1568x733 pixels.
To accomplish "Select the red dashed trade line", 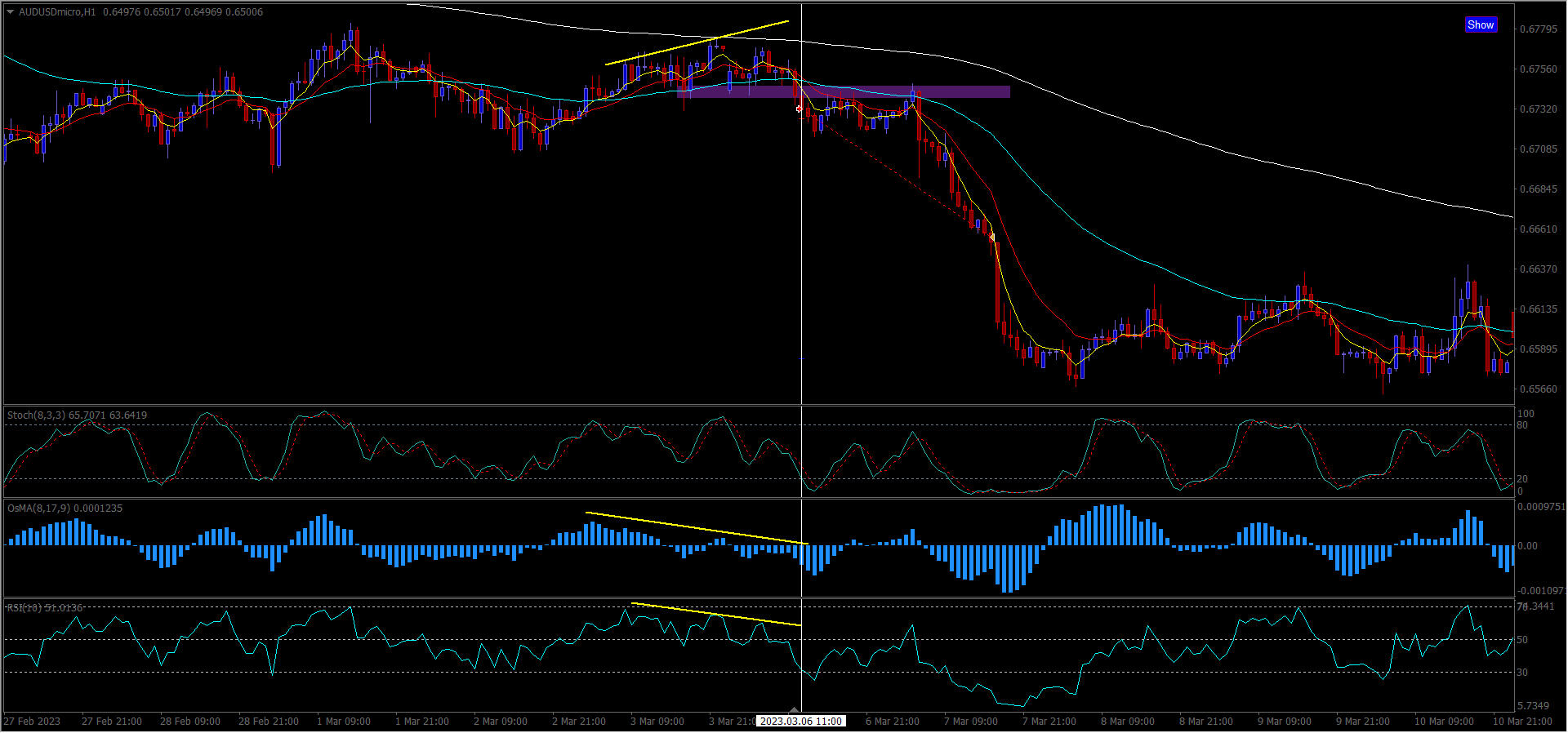I will pos(898,174).
